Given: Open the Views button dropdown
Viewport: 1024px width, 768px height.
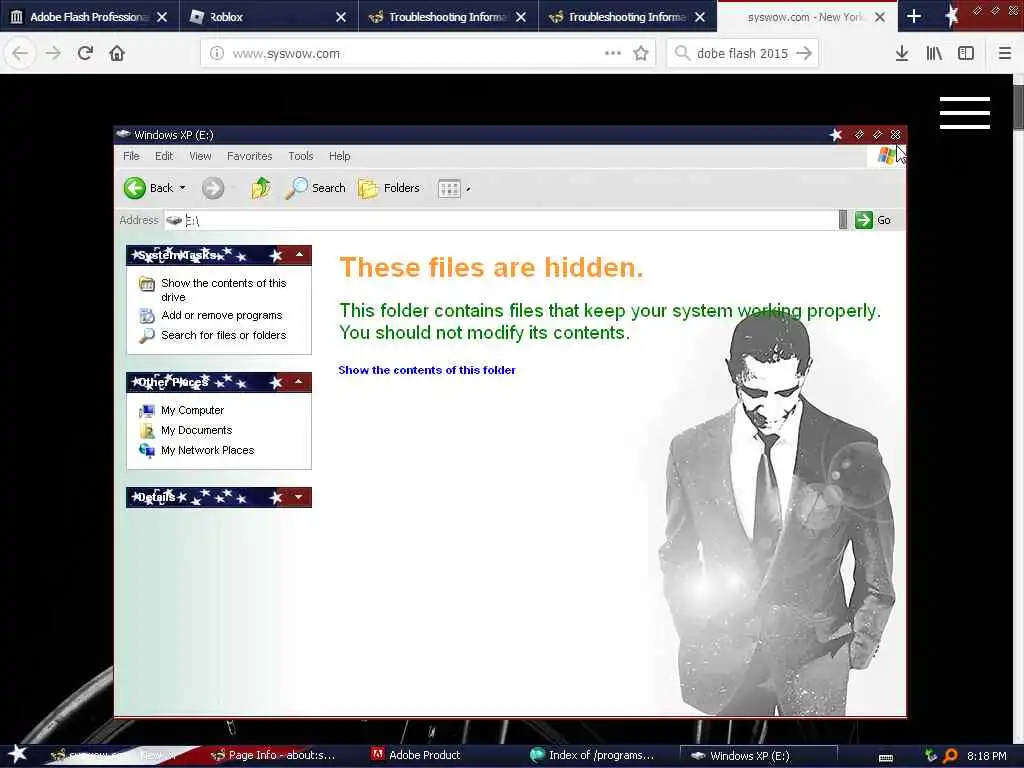Looking at the screenshot, I should [x=468, y=189].
